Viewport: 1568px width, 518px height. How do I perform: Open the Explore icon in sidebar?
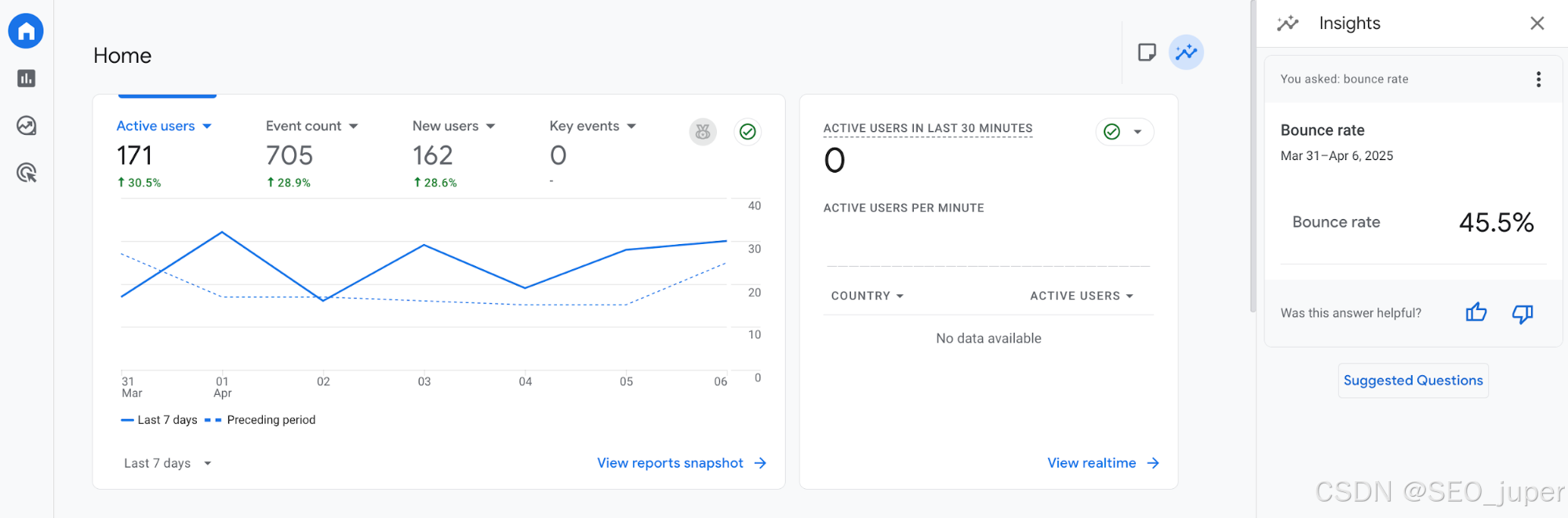[26, 126]
